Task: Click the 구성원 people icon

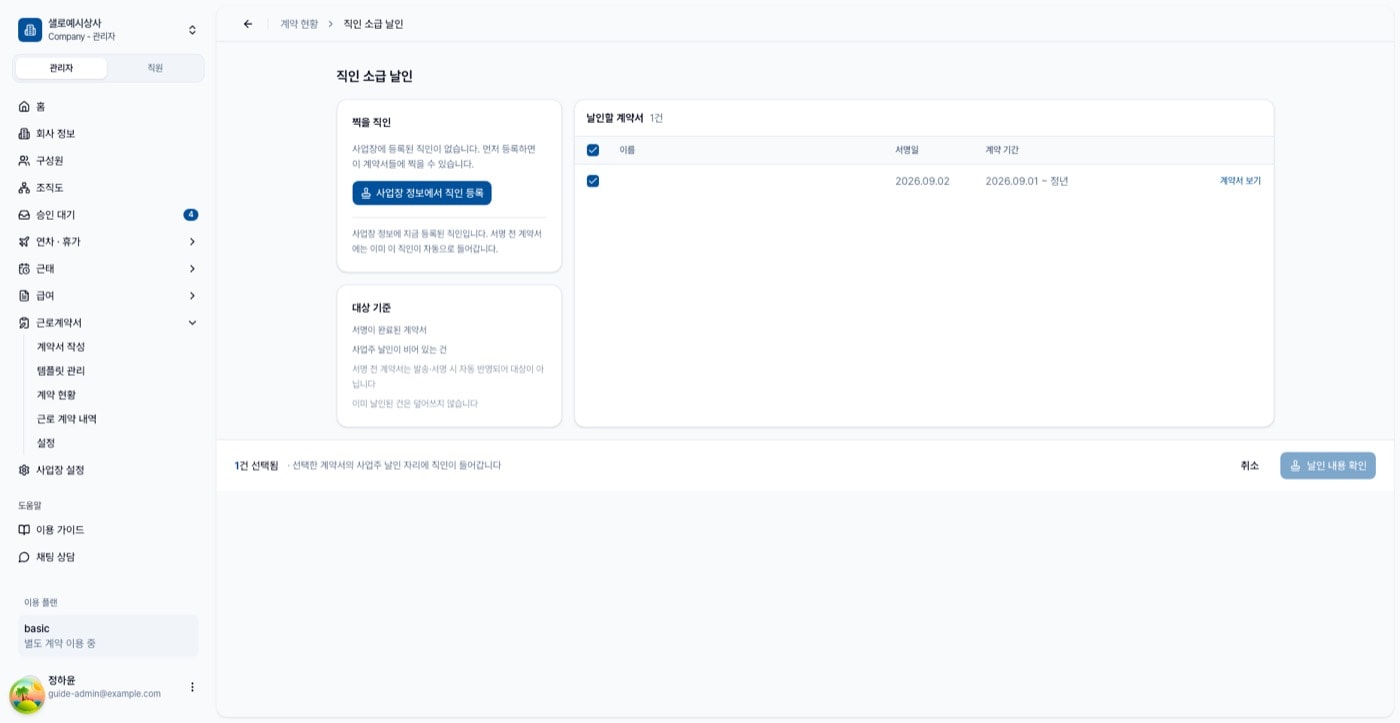Action: (24, 160)
